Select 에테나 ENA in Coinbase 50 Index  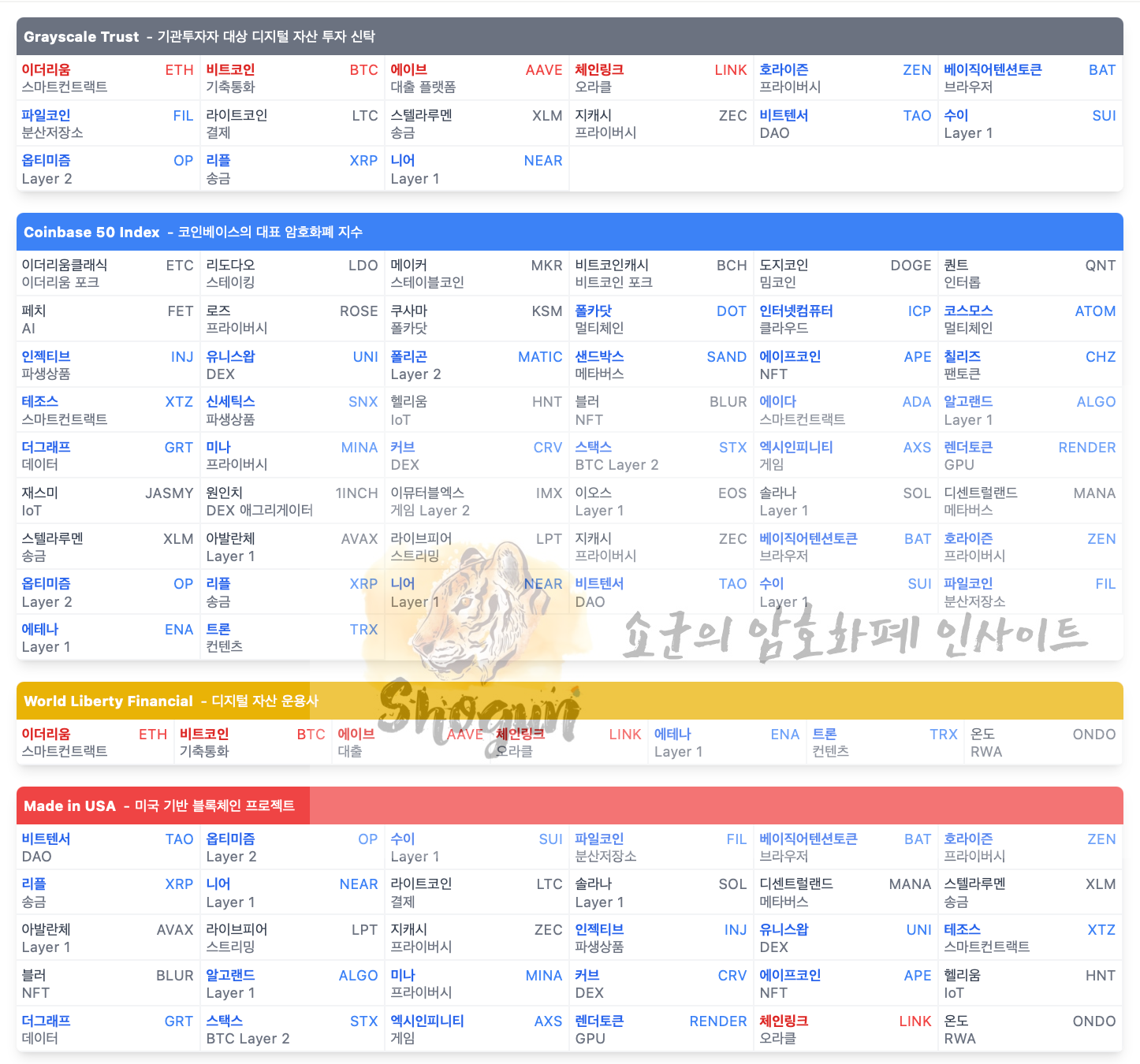click(108, 638)
